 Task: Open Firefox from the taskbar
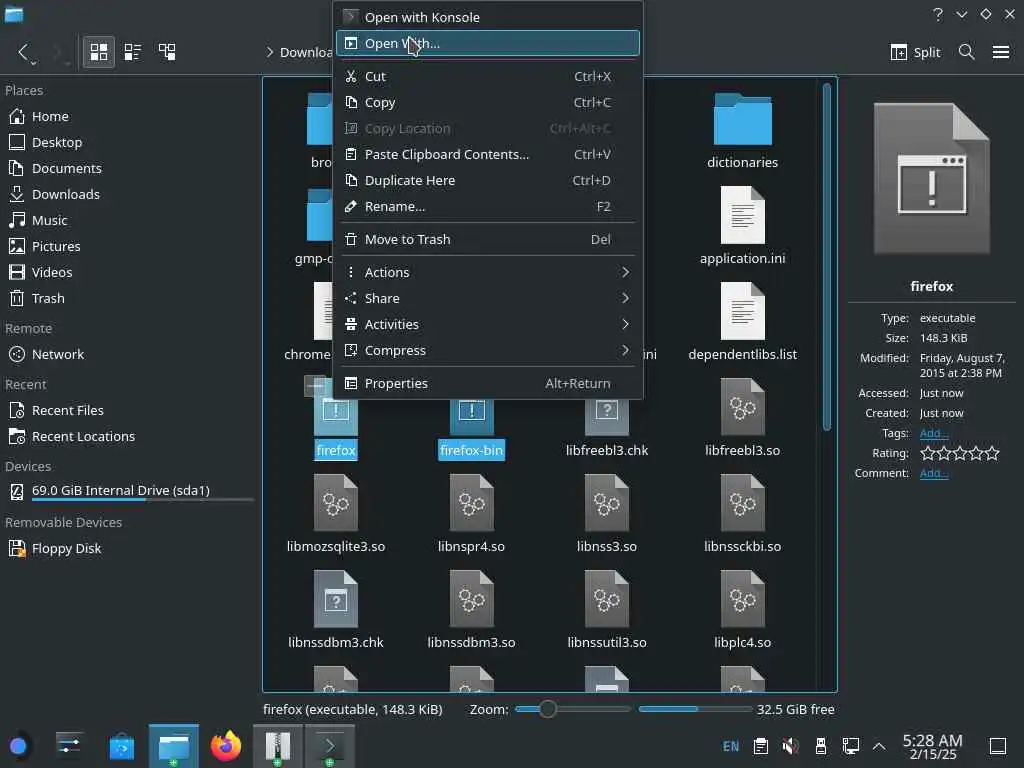coord(226,746)
